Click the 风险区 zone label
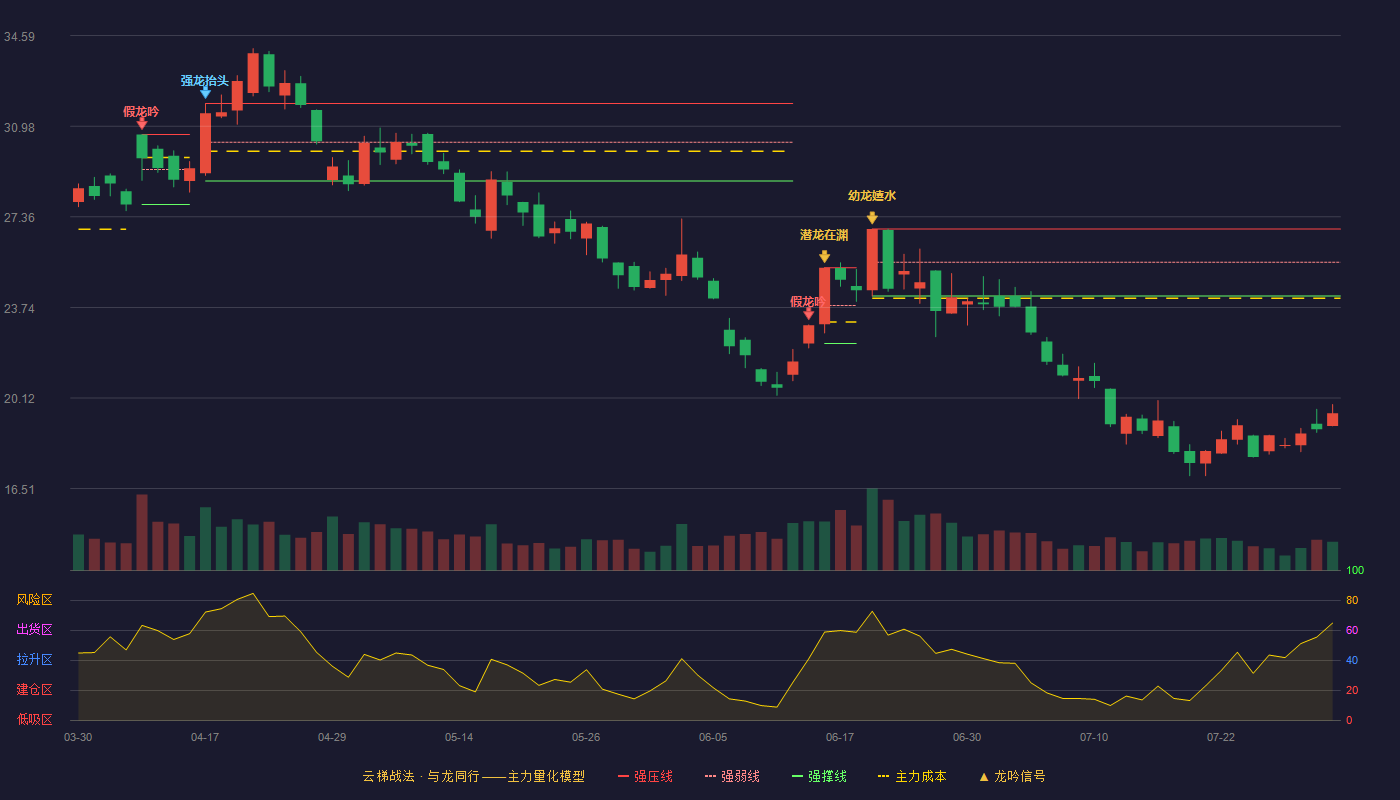 click(x=34, y=600)
